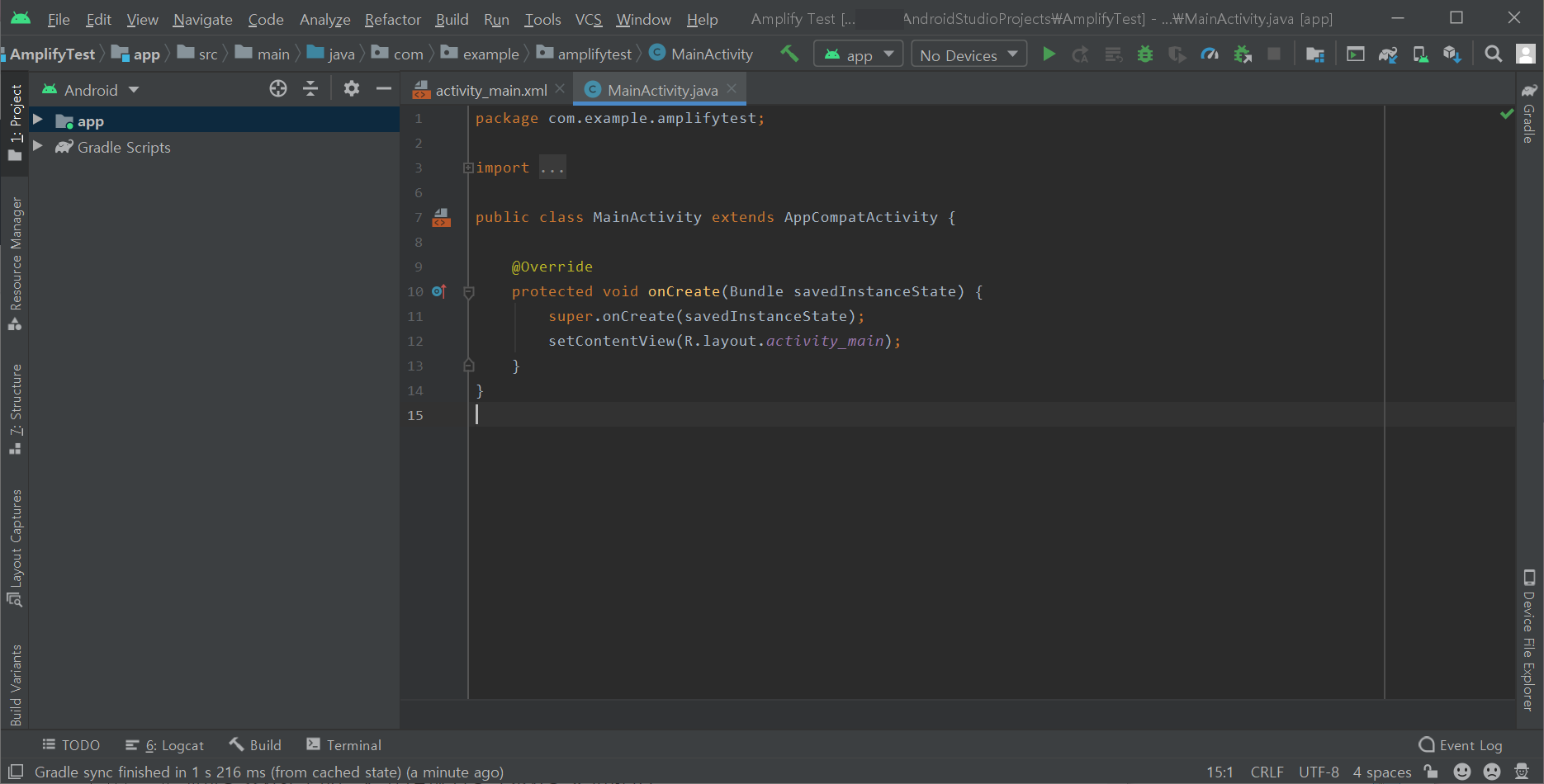Screen dimensions: 1544x784
Task: Toggle the read-only lock icon in status bar
Action: (1431, 772)
